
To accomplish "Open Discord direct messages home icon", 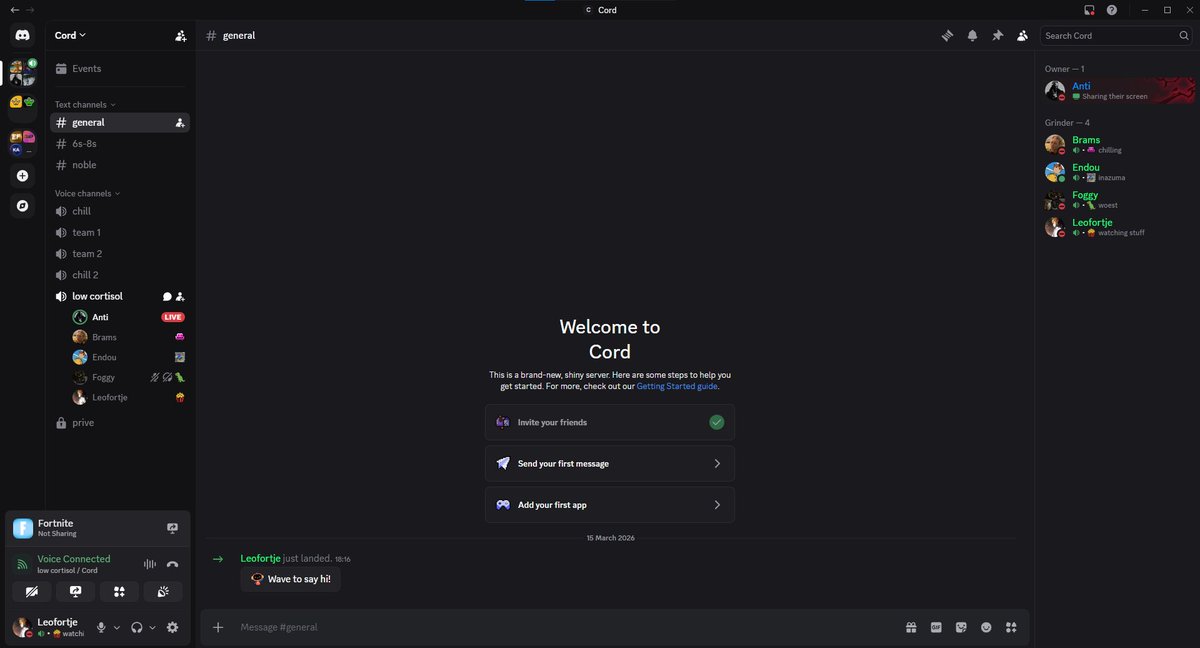I will pyautogui.click(x=22, y=35).
